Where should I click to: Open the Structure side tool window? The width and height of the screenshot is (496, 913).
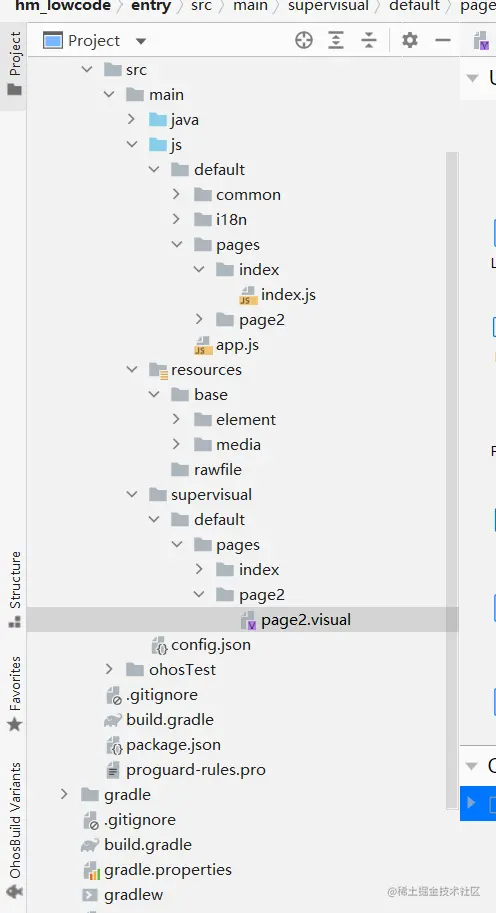15,589
